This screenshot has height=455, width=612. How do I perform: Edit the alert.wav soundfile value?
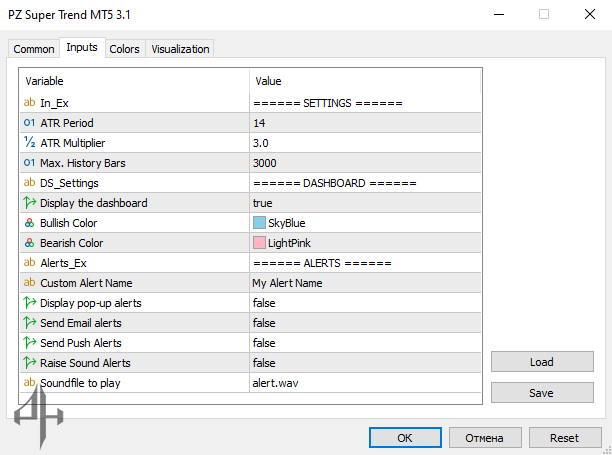[275, 383]
